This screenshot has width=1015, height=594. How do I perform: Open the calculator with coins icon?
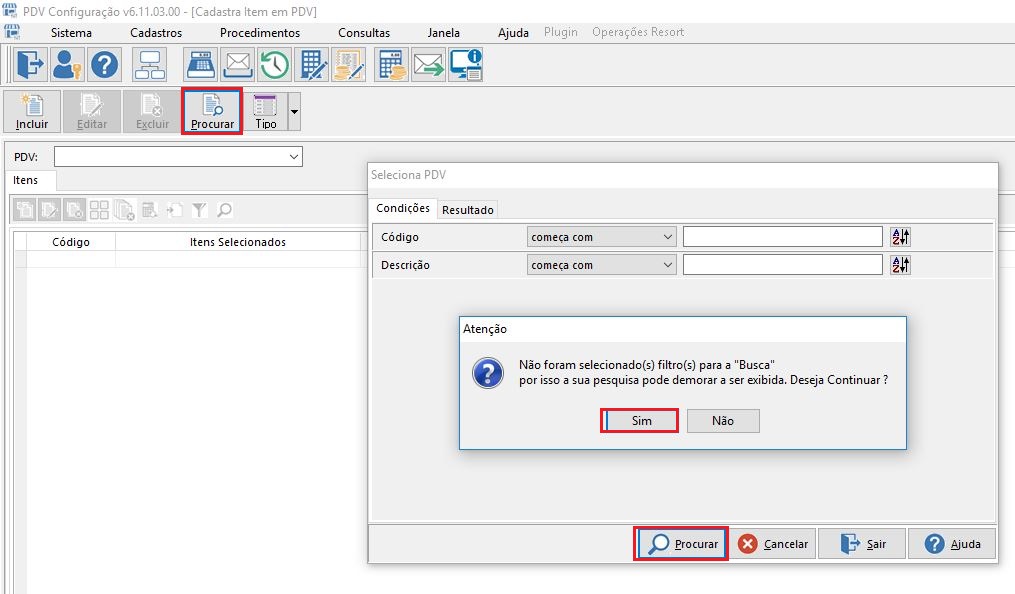(392, 65)
